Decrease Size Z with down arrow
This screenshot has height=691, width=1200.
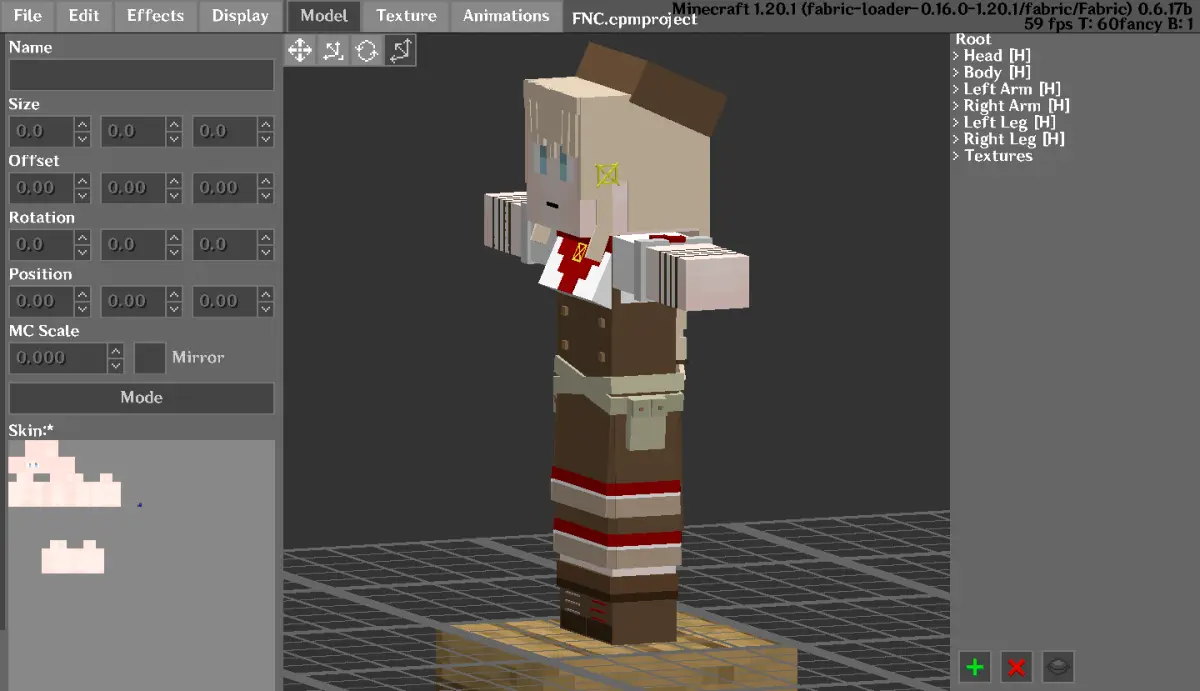pos(266,139)
